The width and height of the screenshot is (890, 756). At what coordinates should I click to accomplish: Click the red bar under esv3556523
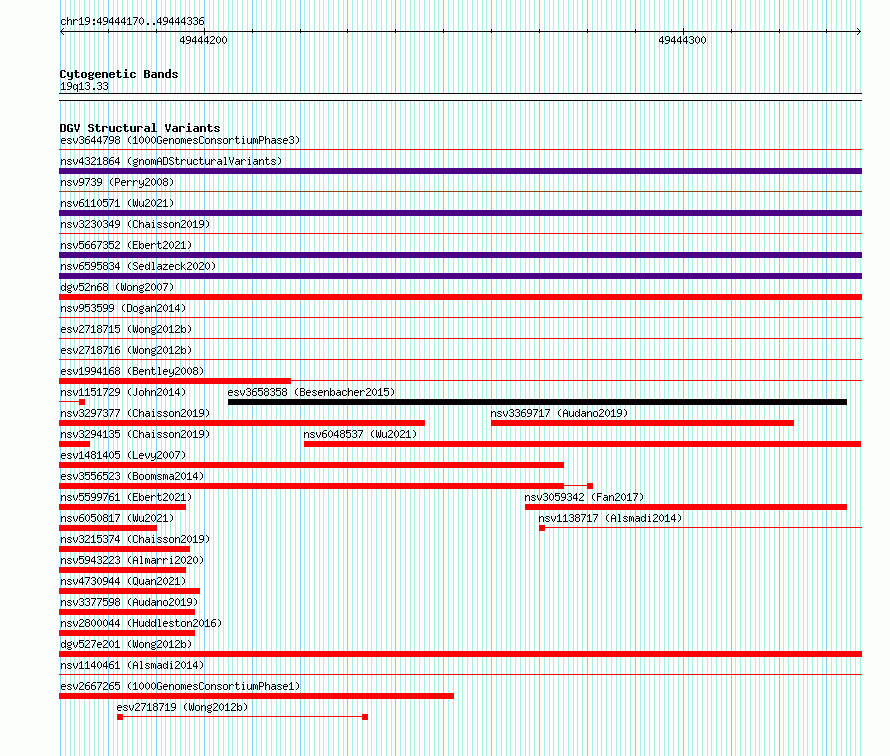[x=311, y=486]
